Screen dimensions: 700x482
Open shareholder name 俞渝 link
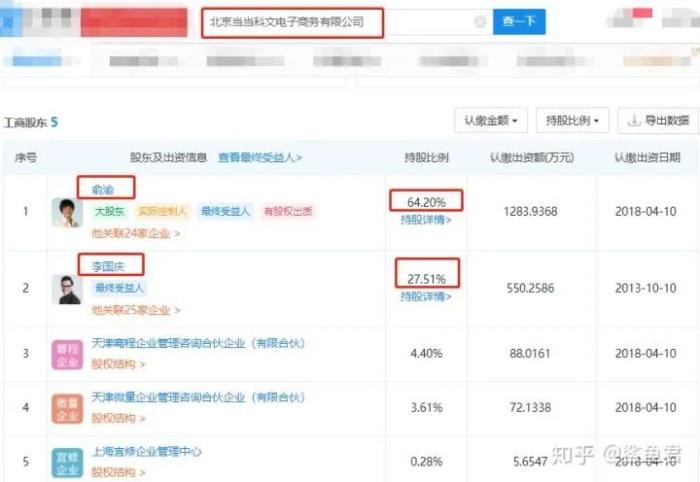(x=105, y=187)
